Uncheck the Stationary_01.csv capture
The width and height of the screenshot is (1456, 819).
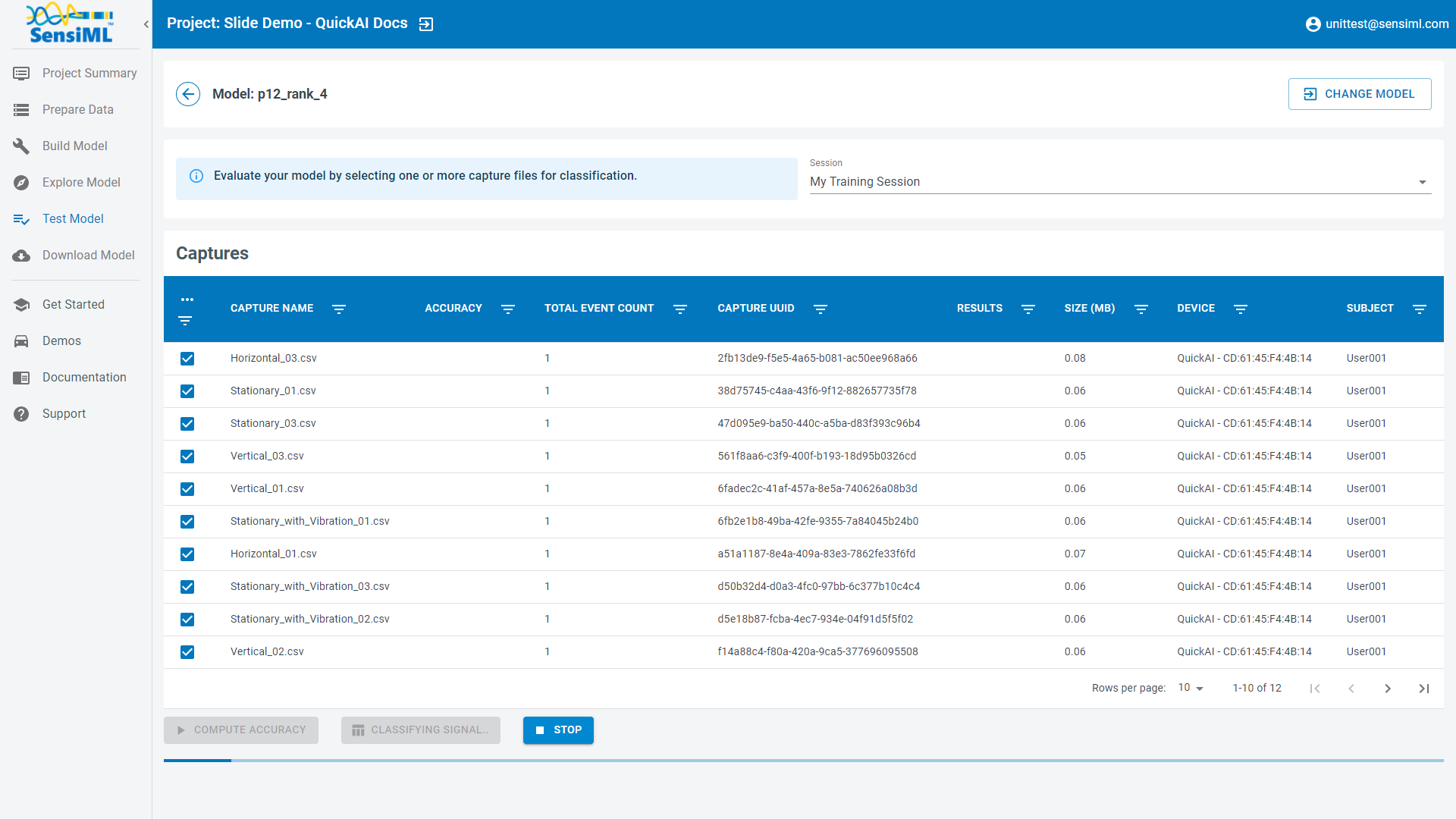[187, 391]
